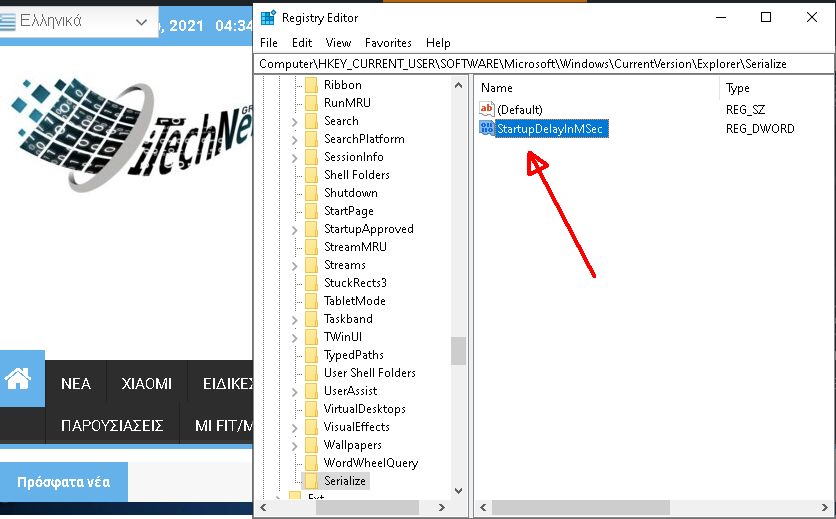Click the (Default) string value icon
The height and width of the screenshot is (519, 836).
(x=486, y=109)
